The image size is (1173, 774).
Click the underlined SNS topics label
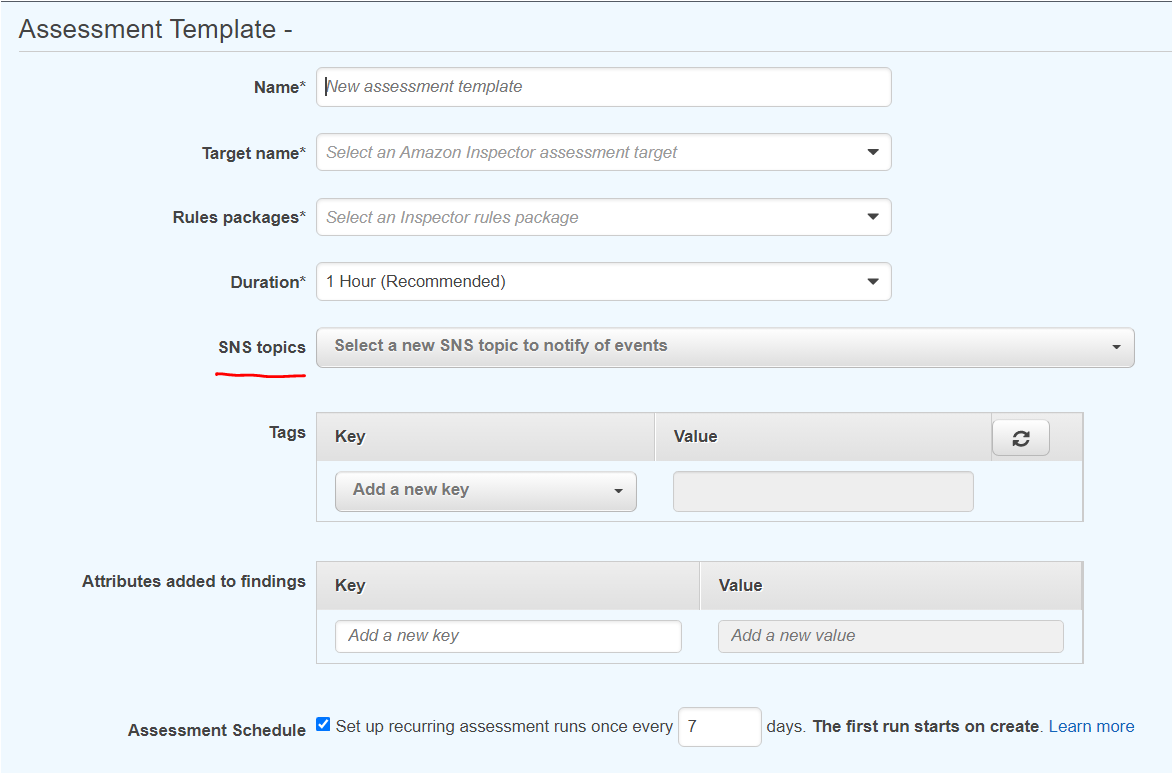262,348
